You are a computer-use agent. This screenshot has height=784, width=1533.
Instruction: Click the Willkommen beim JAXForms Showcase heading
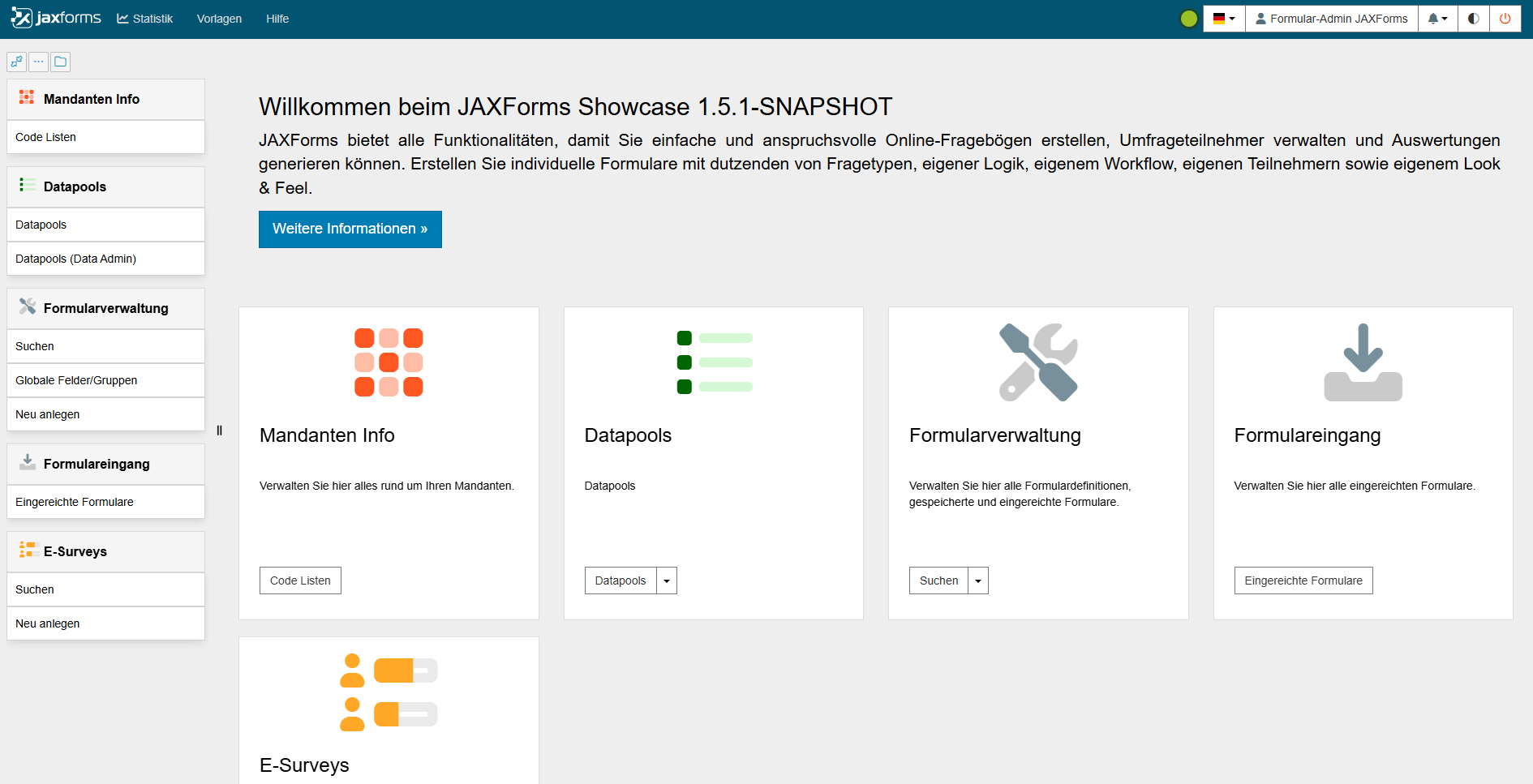[x=575, y=107]
